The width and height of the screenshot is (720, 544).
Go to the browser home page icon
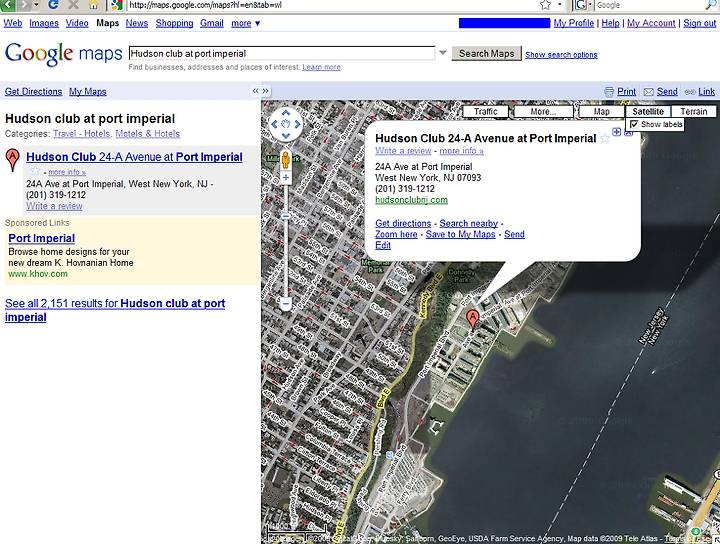94,5
